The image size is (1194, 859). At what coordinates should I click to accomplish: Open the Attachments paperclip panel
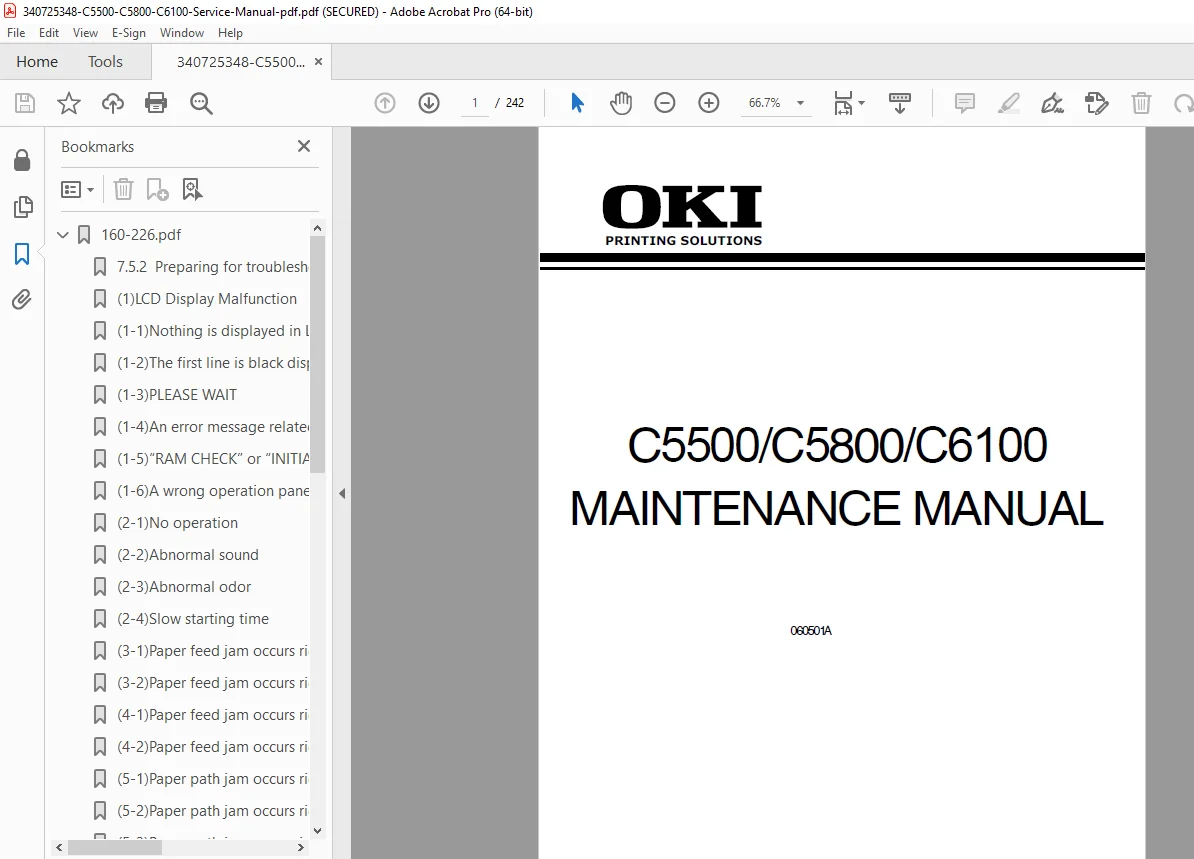click(x=22, y=300)
